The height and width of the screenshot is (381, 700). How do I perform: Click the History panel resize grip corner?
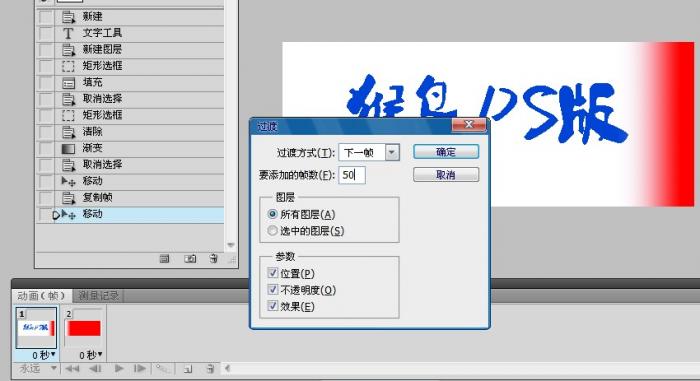click(x=232, y=259)
